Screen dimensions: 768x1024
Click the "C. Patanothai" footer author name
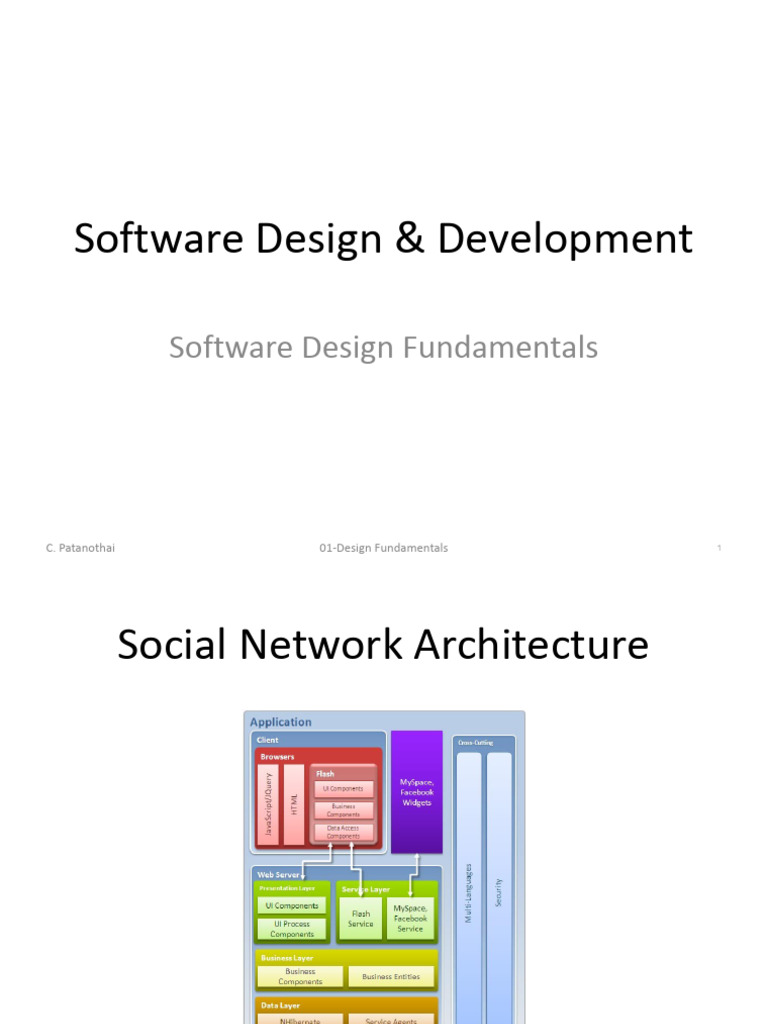coord(80,548)
